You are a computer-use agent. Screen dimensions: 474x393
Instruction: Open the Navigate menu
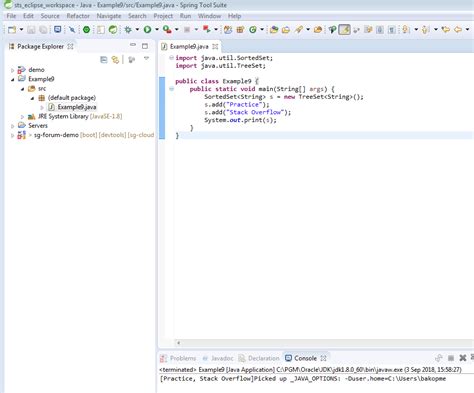[109, 16]
